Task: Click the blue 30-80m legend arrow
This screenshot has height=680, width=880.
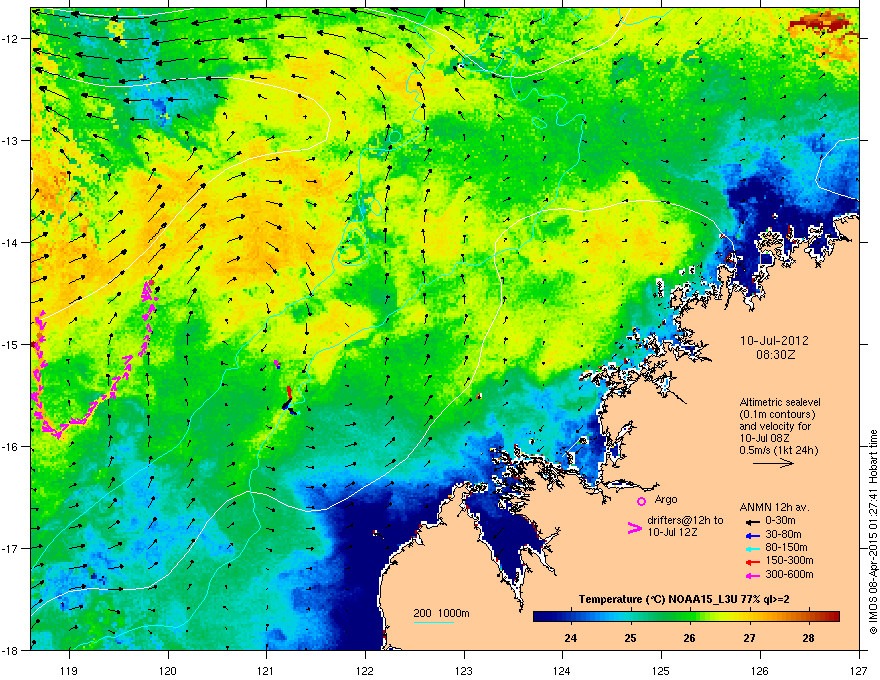Action: point(753,535)
